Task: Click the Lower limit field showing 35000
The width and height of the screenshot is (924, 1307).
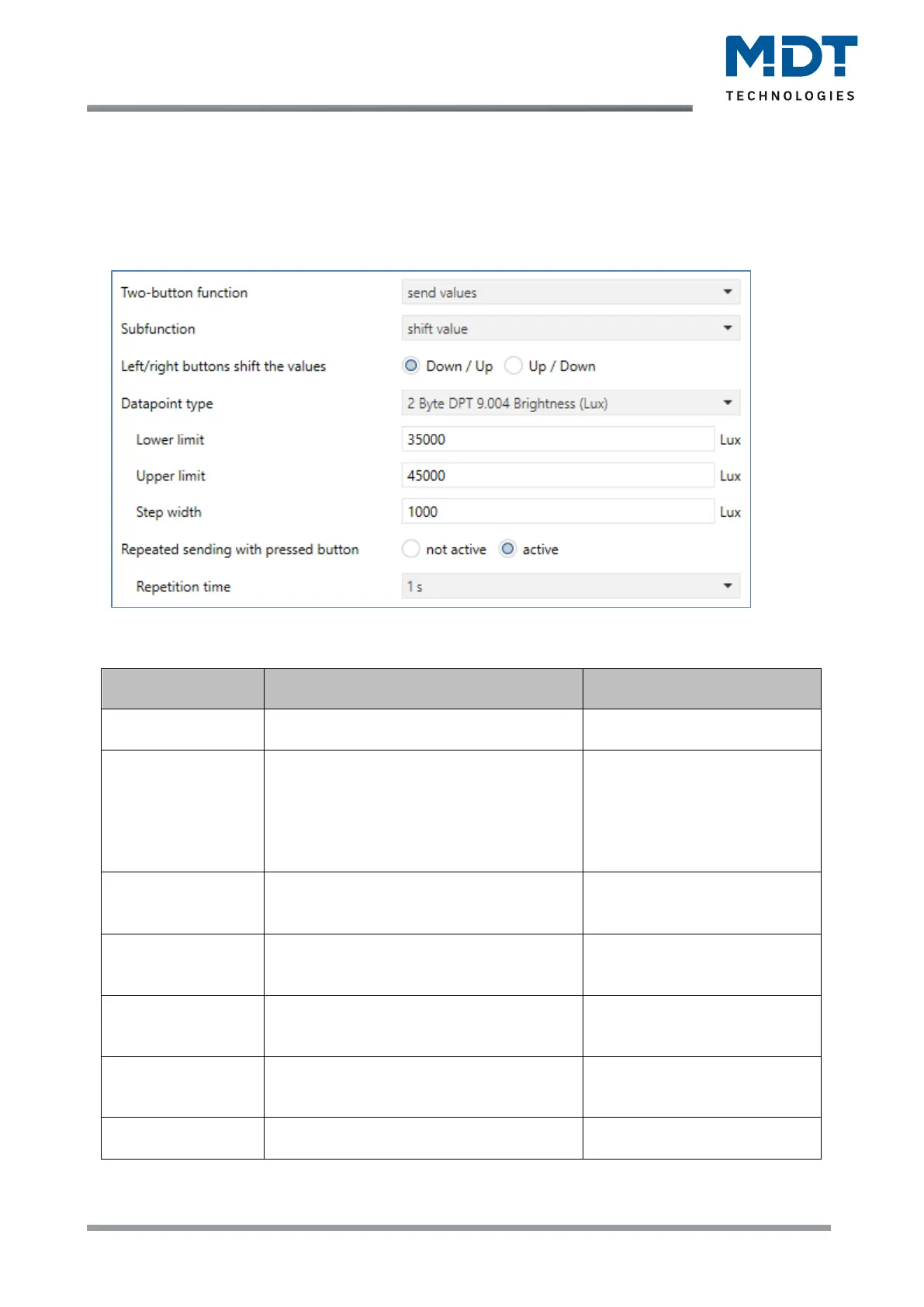Action: 557,439
